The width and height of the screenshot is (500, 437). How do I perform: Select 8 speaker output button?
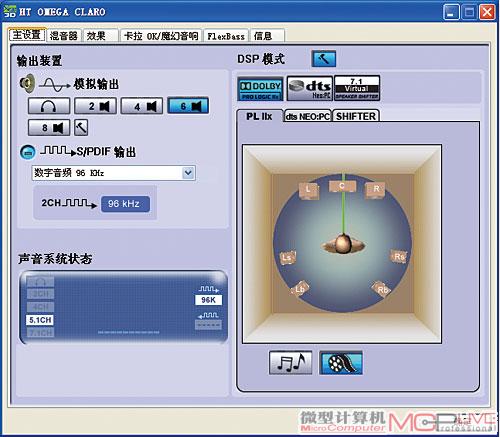49,128
